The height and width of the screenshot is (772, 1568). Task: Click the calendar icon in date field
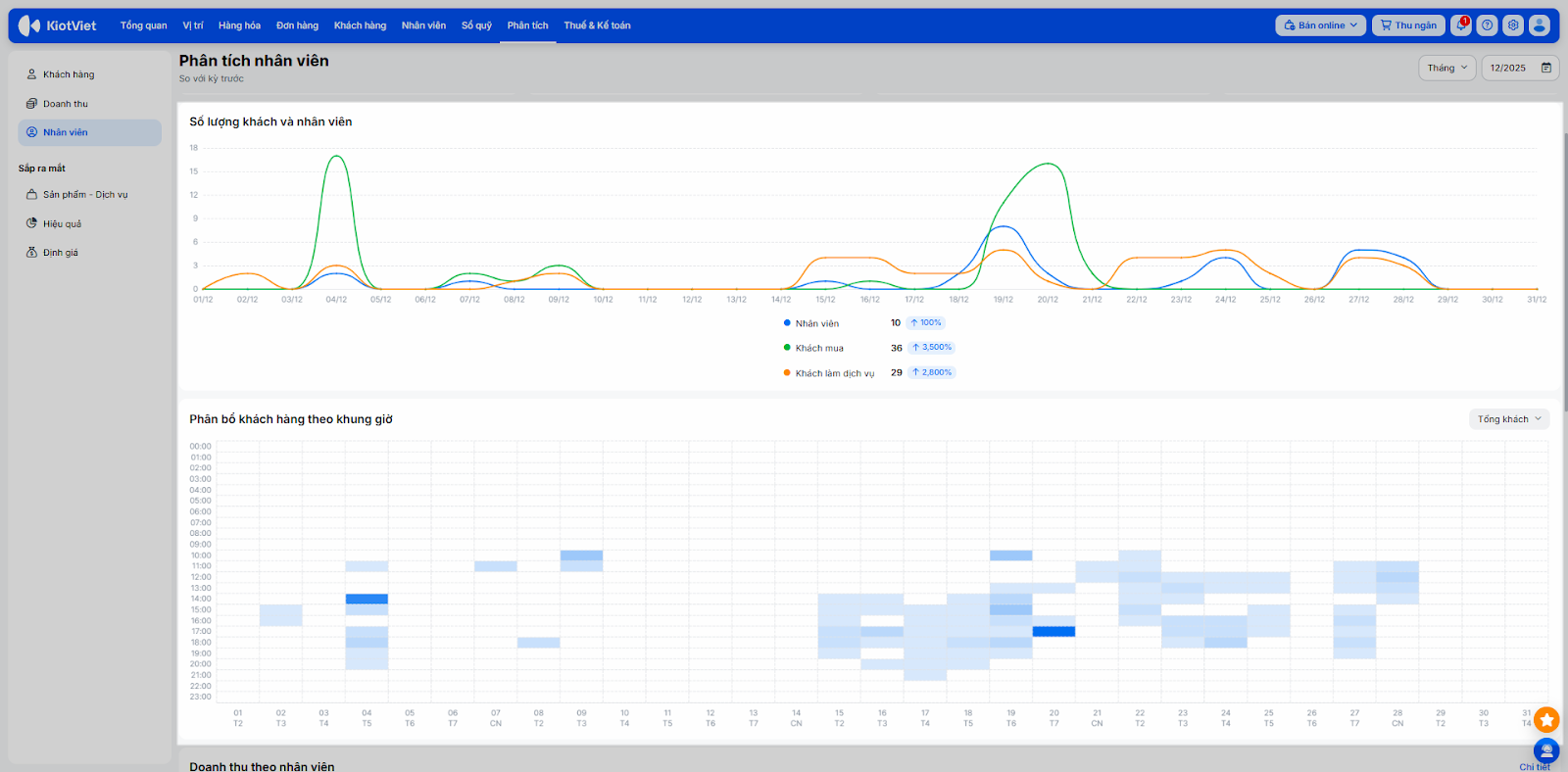1546,68
